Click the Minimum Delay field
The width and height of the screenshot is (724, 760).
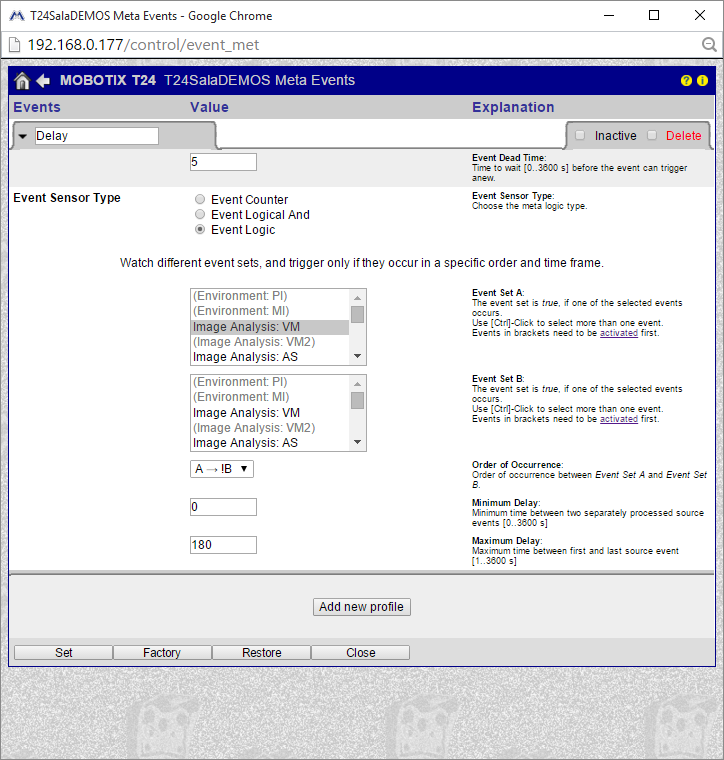point(223,507)
